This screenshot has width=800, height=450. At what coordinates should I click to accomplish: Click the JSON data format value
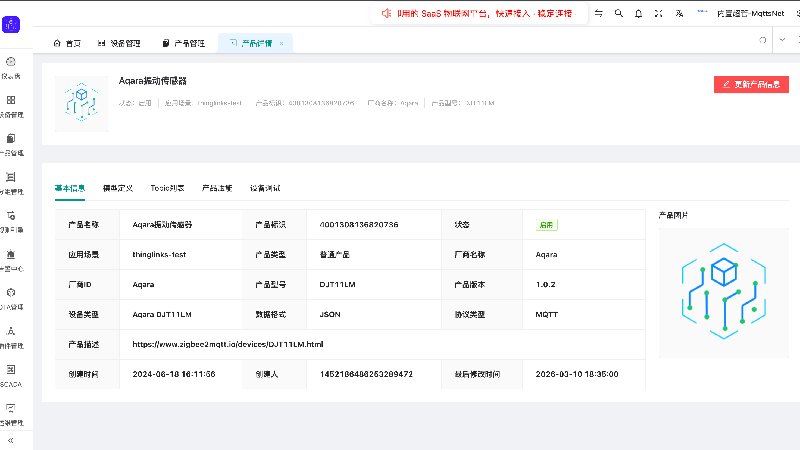[330, 315]
